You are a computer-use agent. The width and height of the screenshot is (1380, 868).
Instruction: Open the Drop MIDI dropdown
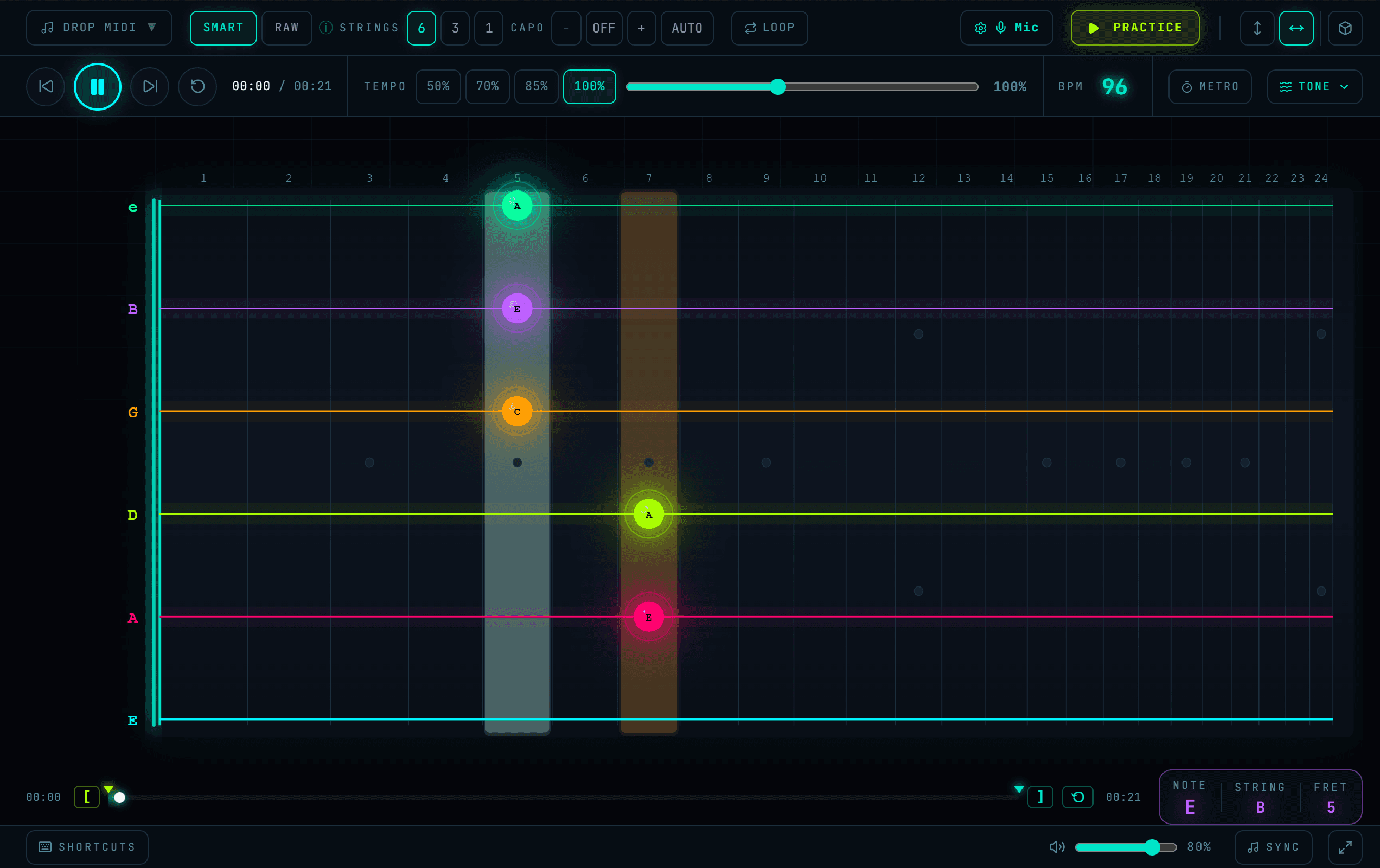pos(99,28)
